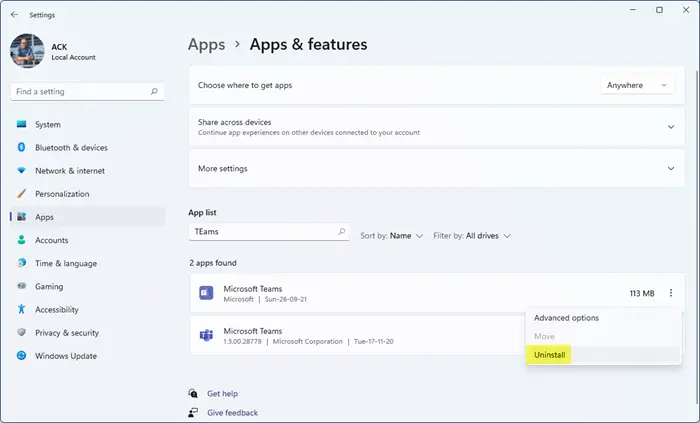Click the back arrow in Settings title bar
The image size is (700, 423).
coord(15,15)
